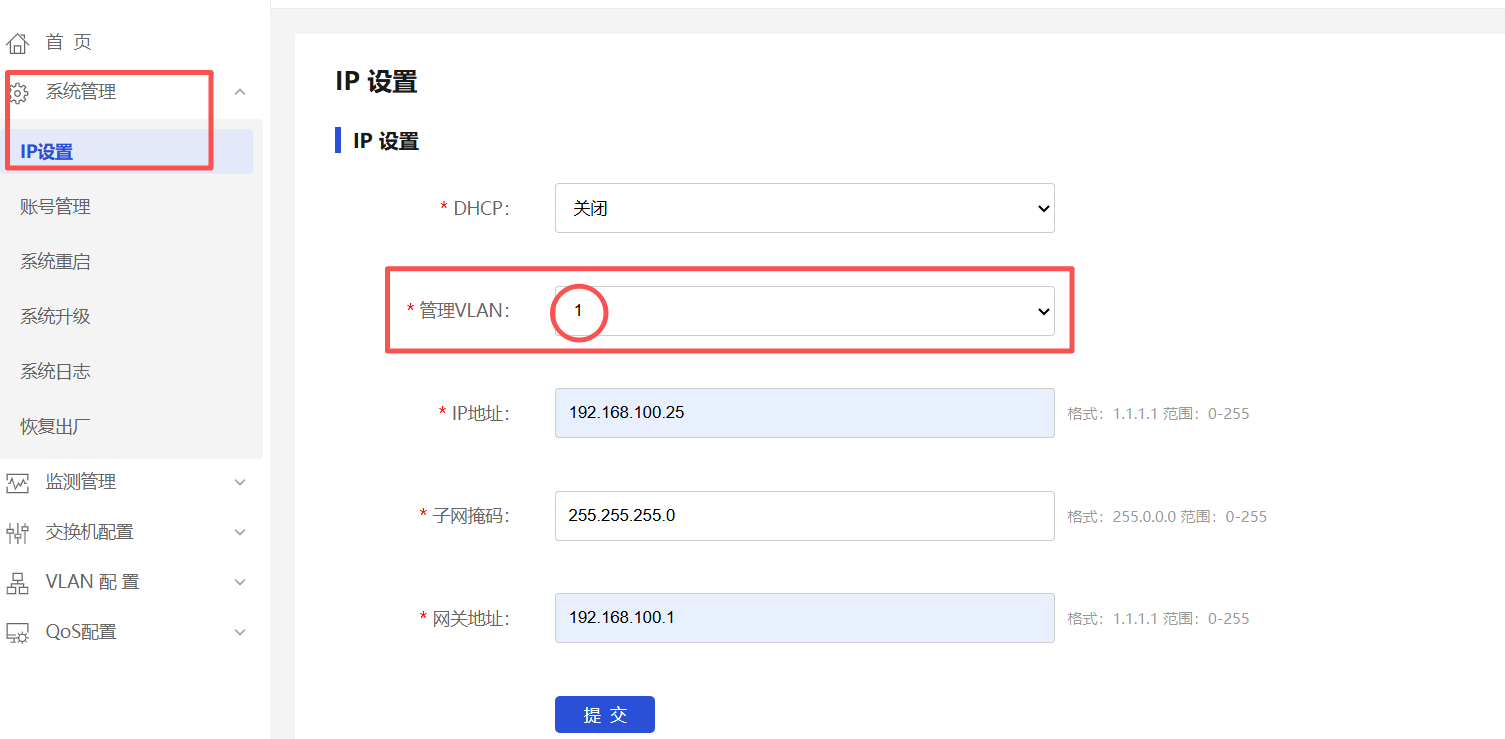1505x739 pixels.
Task: Focus the 网关地址 input field
Action: [804, 618]
